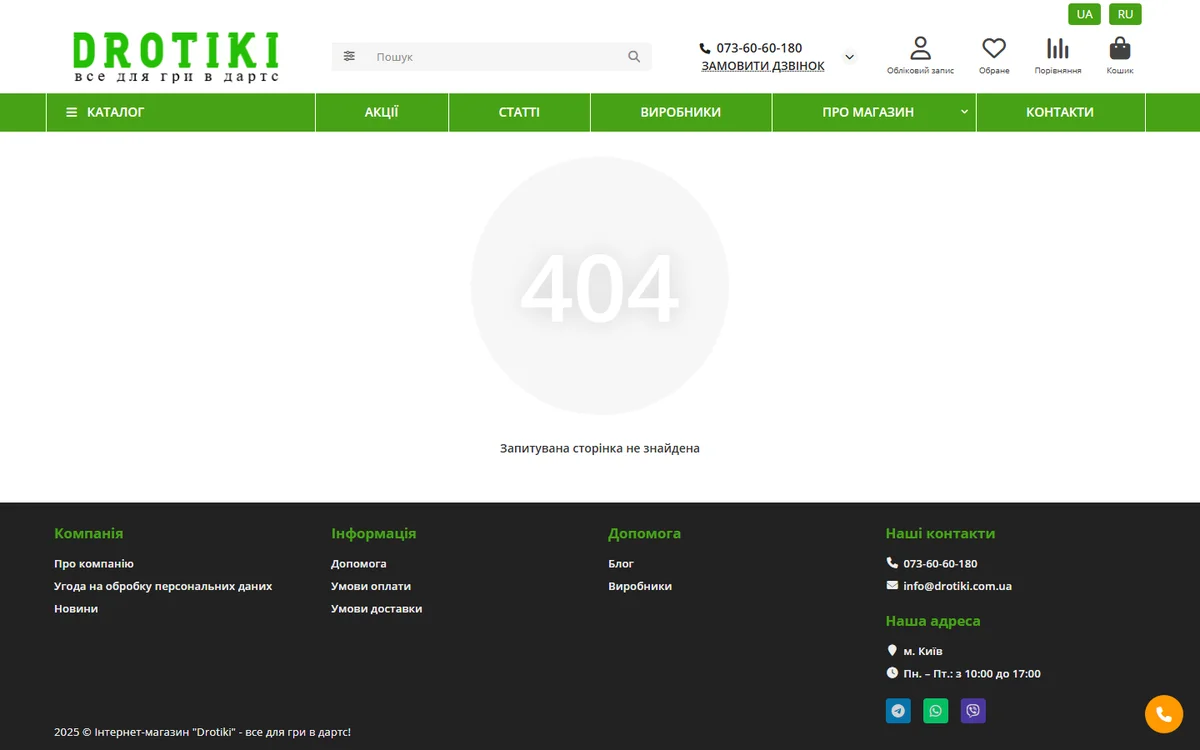The width and height of the screenshot is (1200, 750).
Task: Open the user account icon
Action: (x=920, y=48)
